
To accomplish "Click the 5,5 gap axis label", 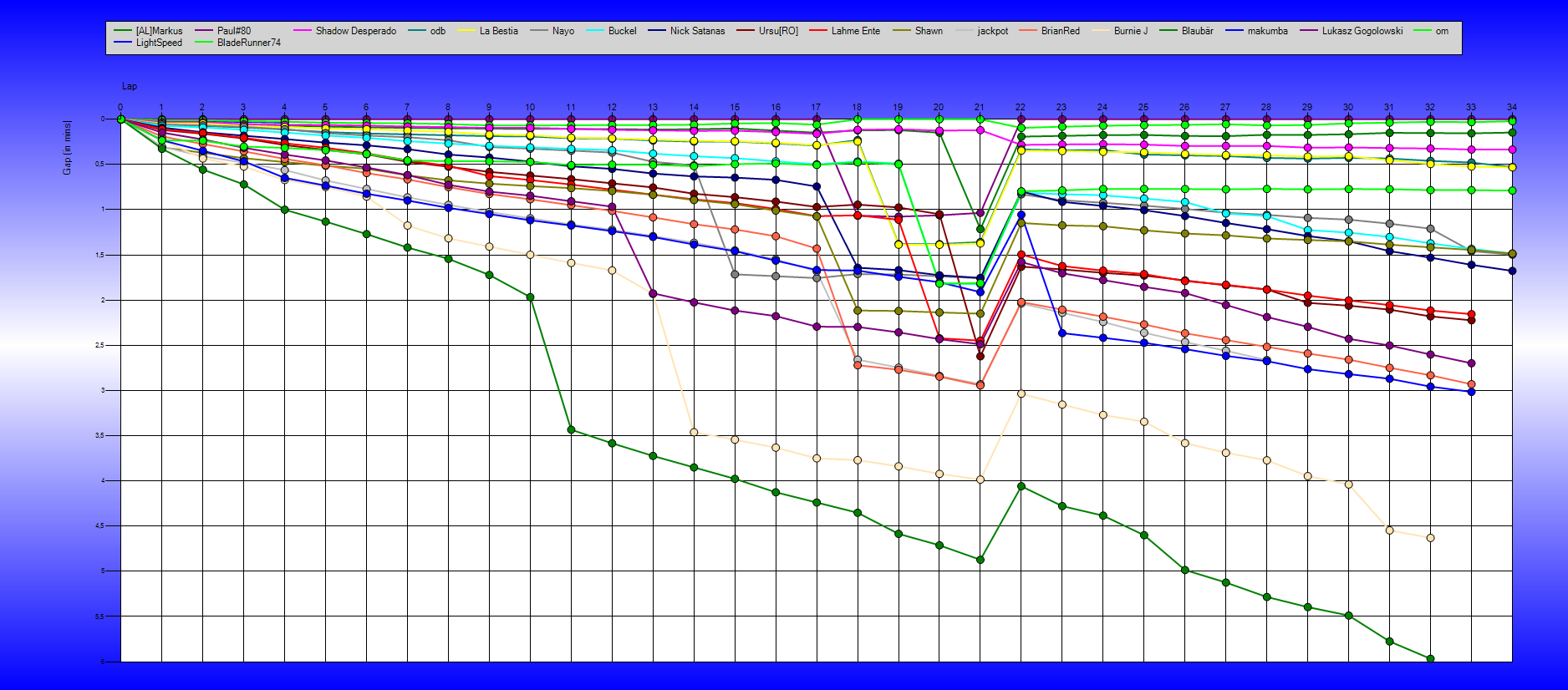I will tap(99, 616).
